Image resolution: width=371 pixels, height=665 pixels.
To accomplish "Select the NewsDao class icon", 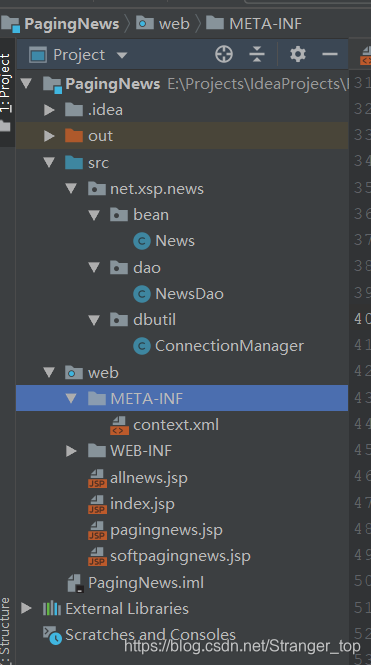I will coord(142,293).
